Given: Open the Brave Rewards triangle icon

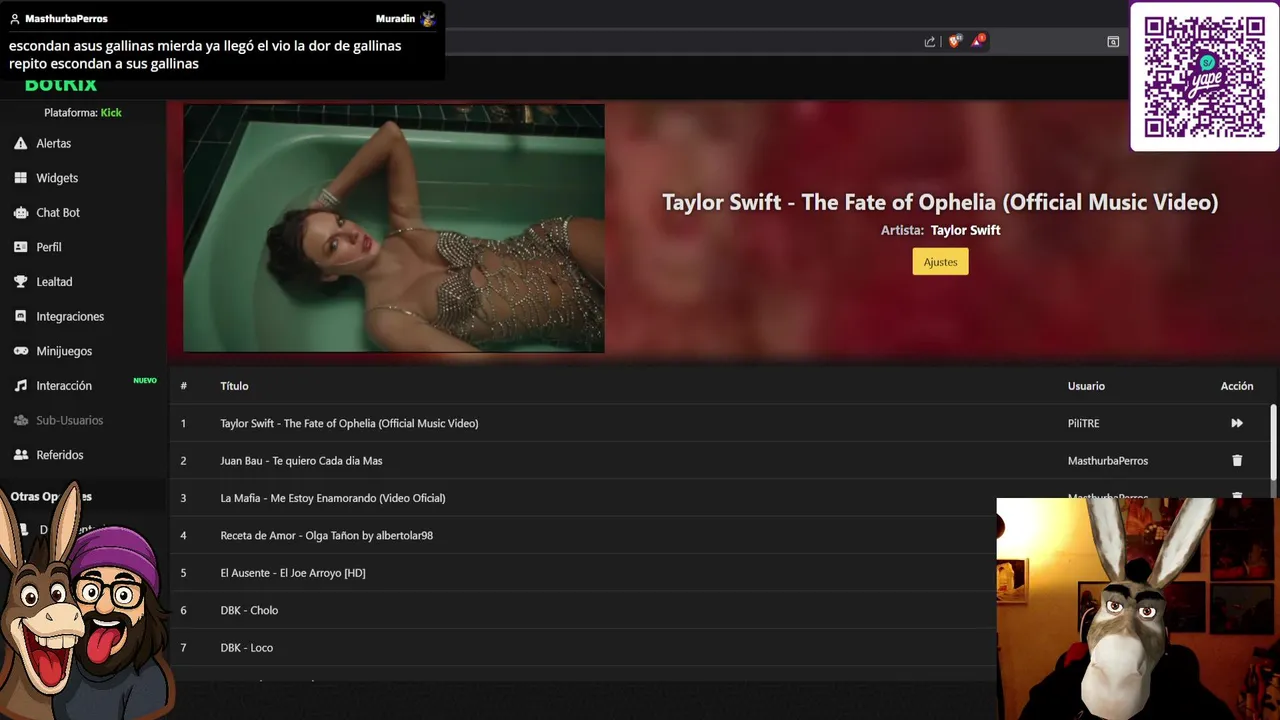Looking at the screenshot, I should click(x=978, y=41).
